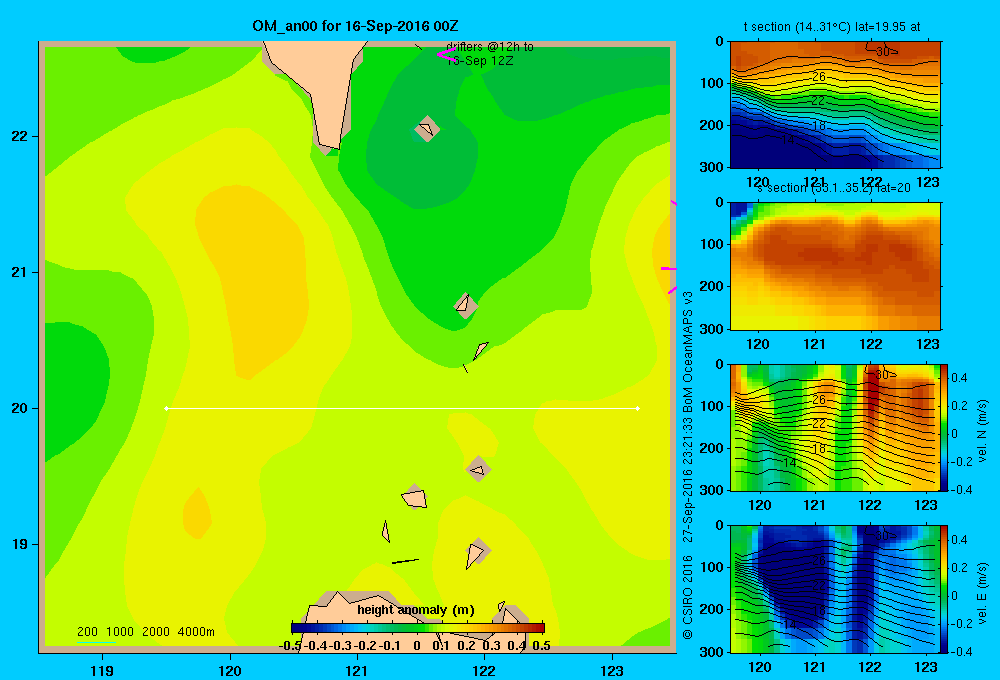Open the eastward velocity section plot
This screenshot has height=680, width=1000.
pyautogui.click(x=835, y=588)
